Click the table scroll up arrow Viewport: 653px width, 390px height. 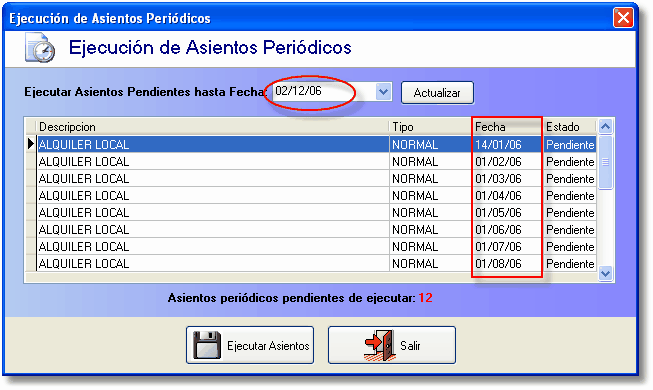click(x=606, y=126)
